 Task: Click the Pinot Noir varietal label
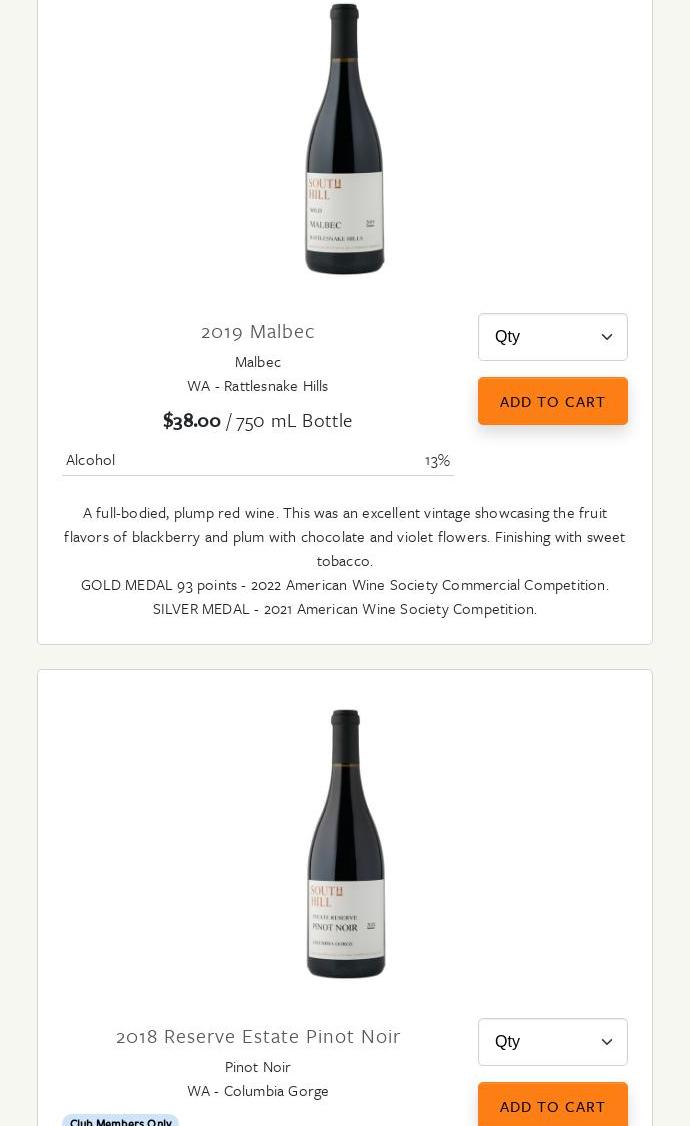(x=258, y=1067)
